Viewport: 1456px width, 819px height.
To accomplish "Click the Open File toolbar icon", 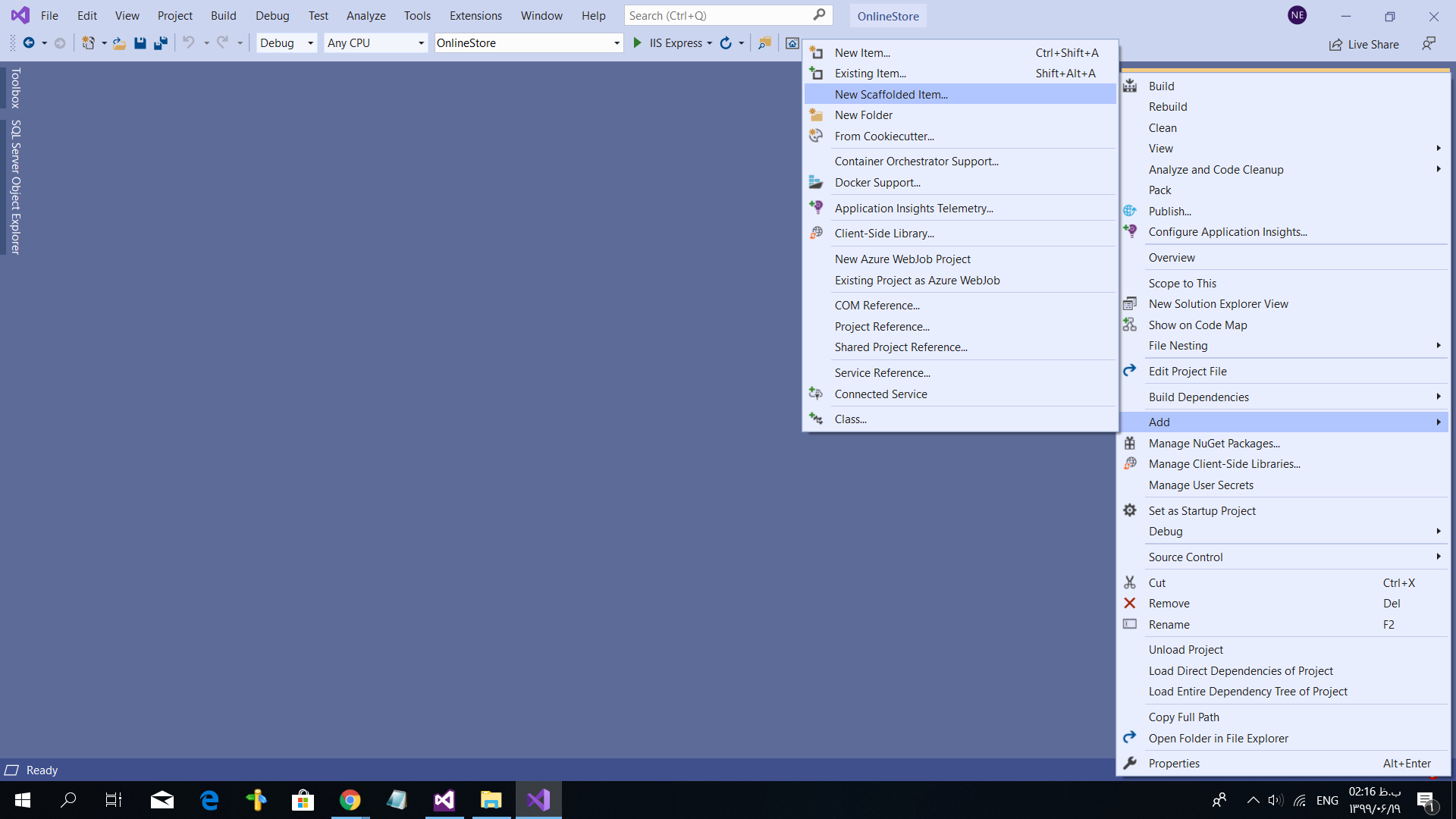I will (119, 43).
